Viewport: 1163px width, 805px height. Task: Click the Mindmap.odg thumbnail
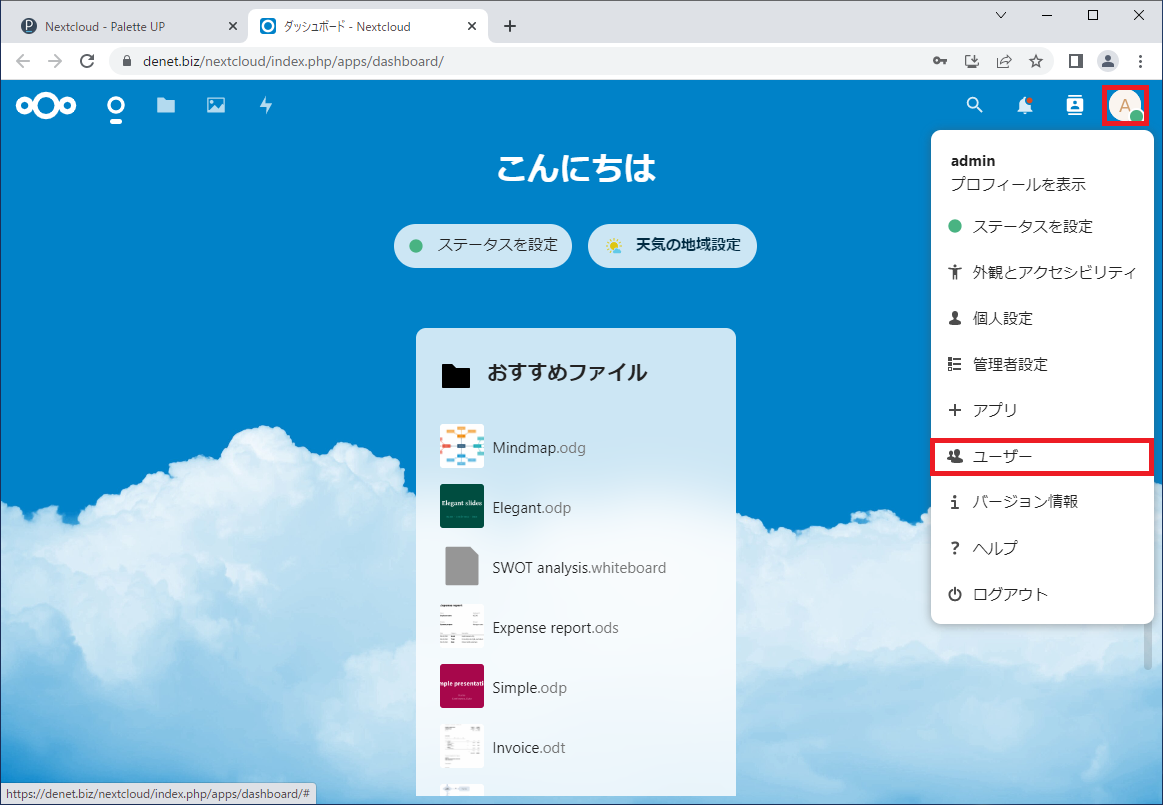pyautogui.click(x=461, y=446)
